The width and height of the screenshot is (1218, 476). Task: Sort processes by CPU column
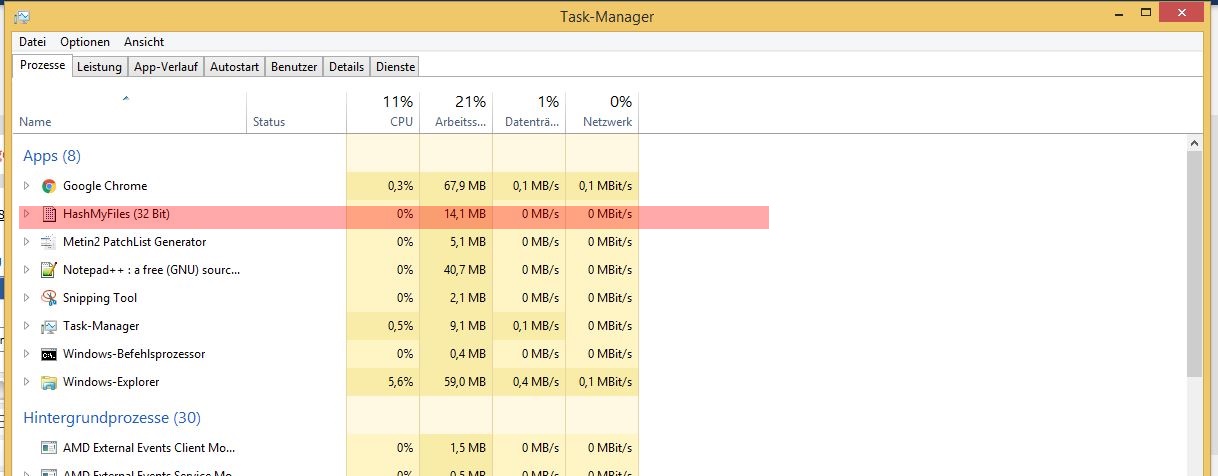tap(383, 111)
